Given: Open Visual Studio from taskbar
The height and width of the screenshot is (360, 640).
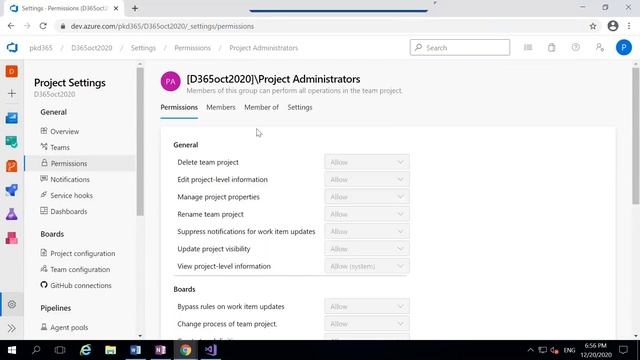Looking at the screenshot, I should pos(211,350).
